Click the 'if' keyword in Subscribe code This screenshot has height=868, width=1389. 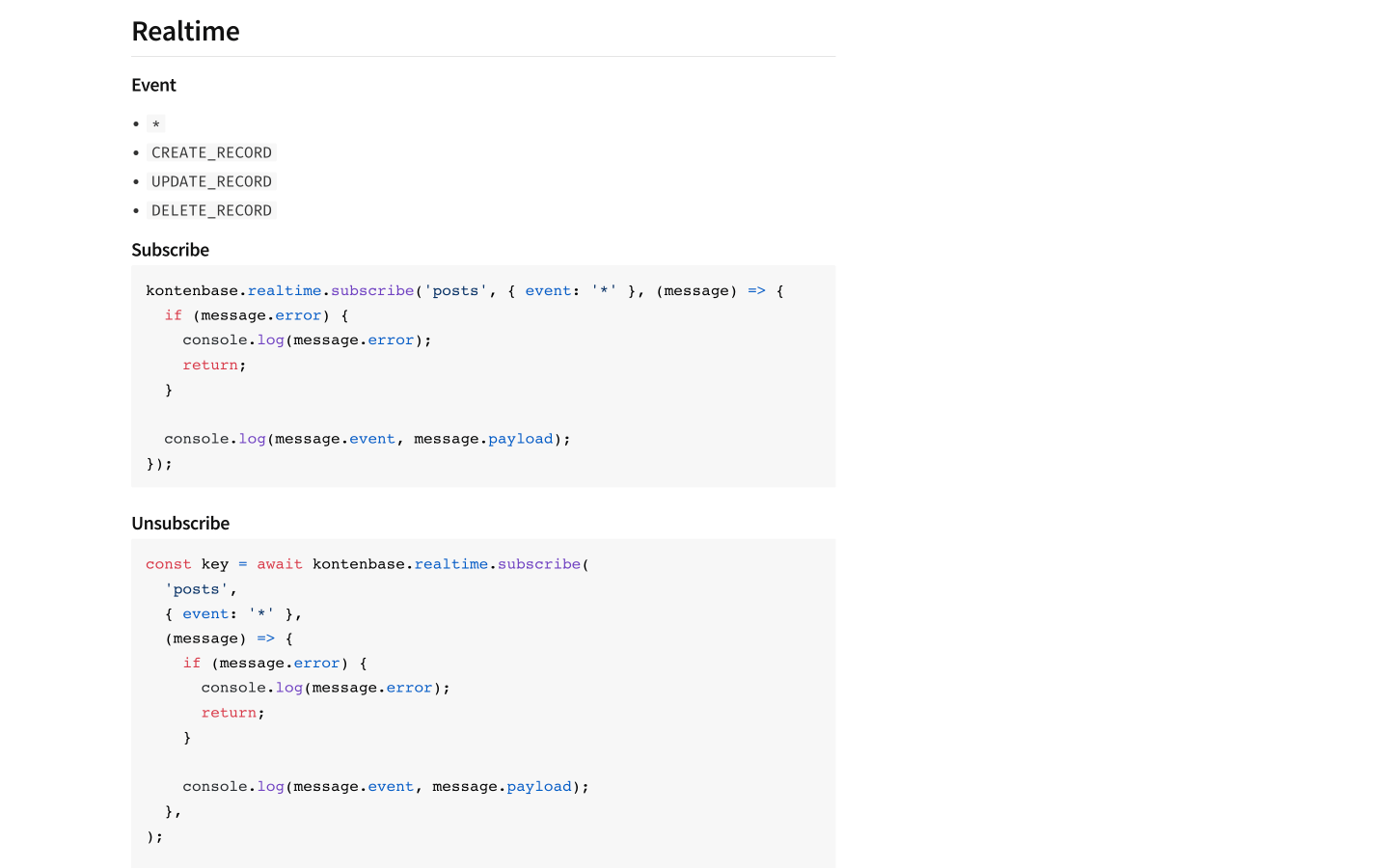click(x=174, y=315)
